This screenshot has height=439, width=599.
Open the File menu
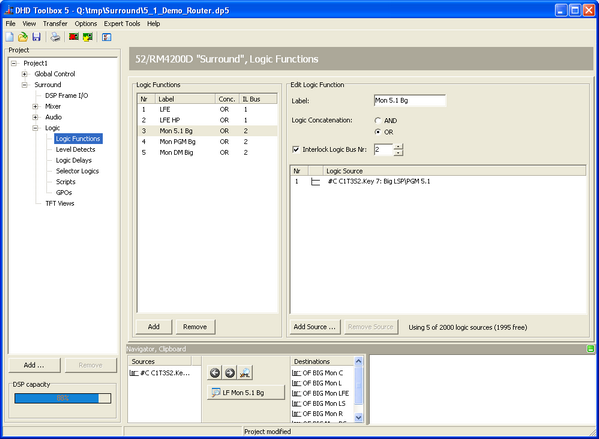pyautogui.click(x=10, y=24)
